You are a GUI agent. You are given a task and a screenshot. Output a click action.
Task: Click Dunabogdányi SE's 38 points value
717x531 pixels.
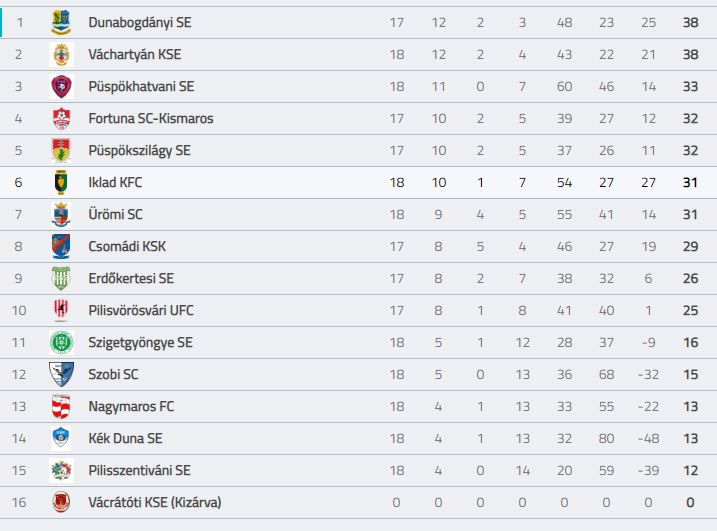(690, 22)
